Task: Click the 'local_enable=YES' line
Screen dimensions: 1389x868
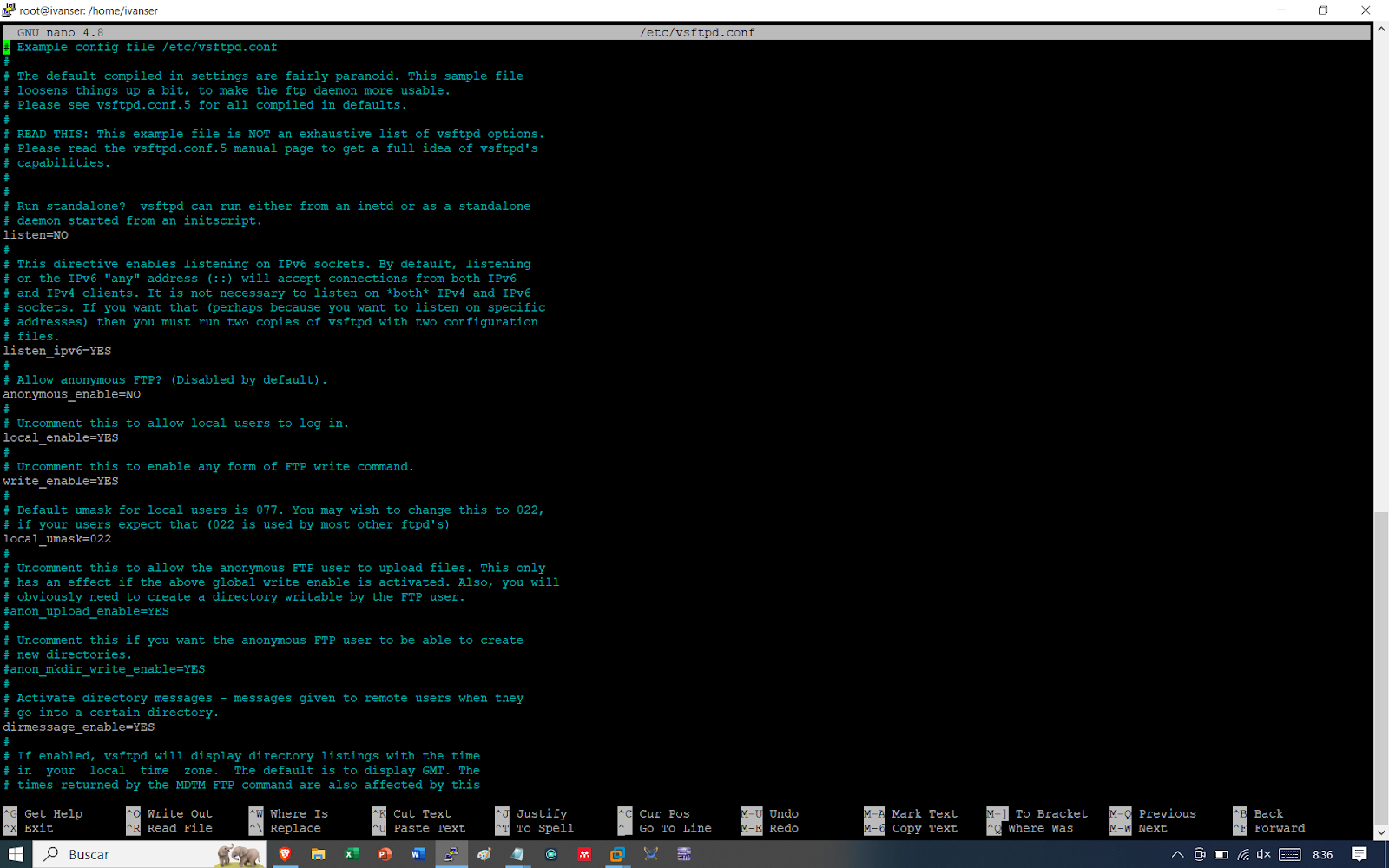Action: click(61, 437)
